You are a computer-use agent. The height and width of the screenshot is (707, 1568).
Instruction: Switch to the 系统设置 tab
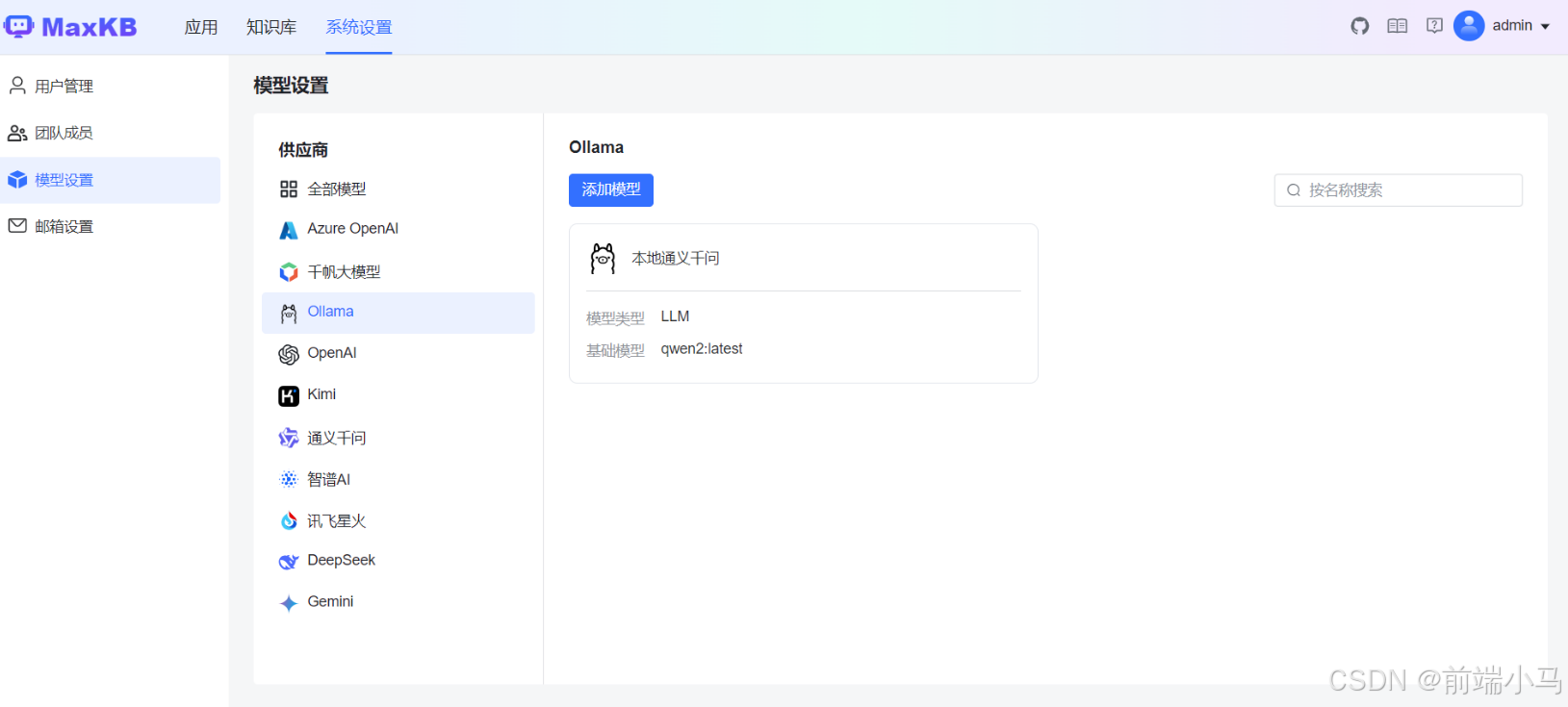(359, 27)
